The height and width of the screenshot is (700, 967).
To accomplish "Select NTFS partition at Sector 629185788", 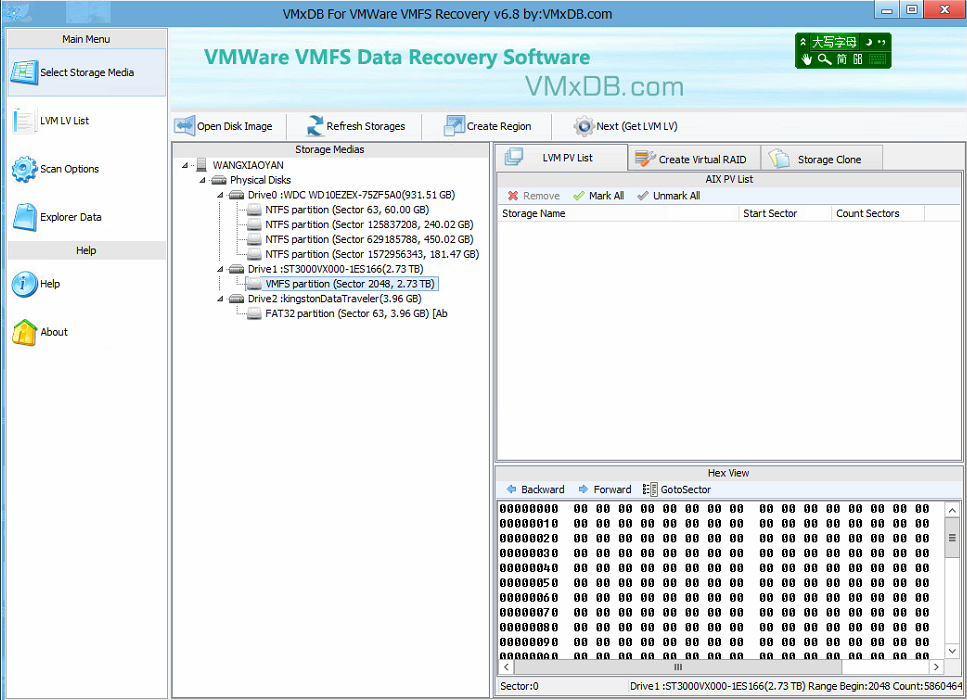I will point(369,239).
